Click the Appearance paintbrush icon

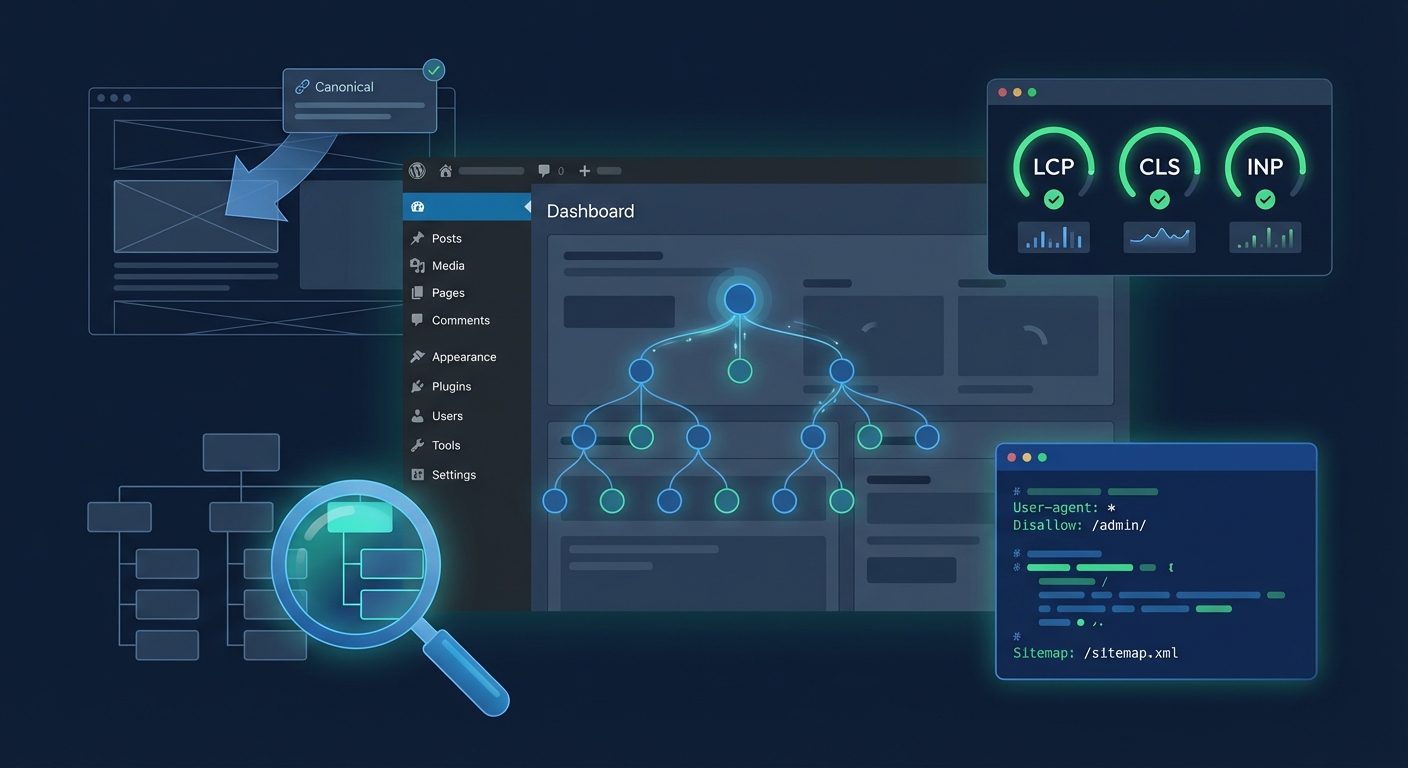[417, 356]
